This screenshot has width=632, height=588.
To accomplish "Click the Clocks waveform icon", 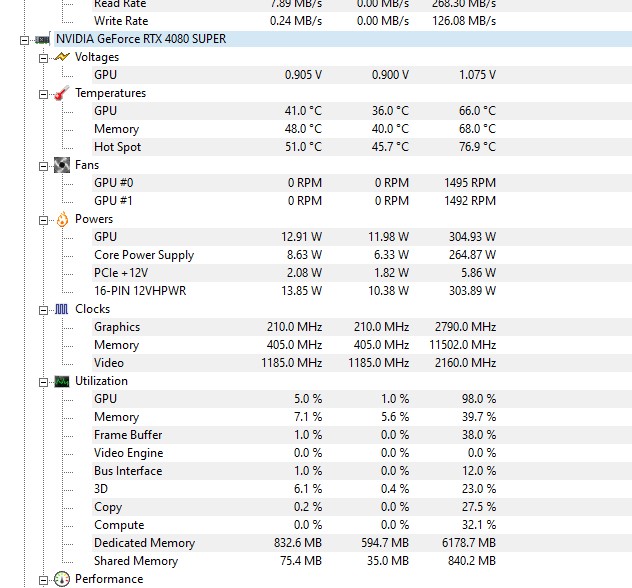I will (x=62, y=309).
